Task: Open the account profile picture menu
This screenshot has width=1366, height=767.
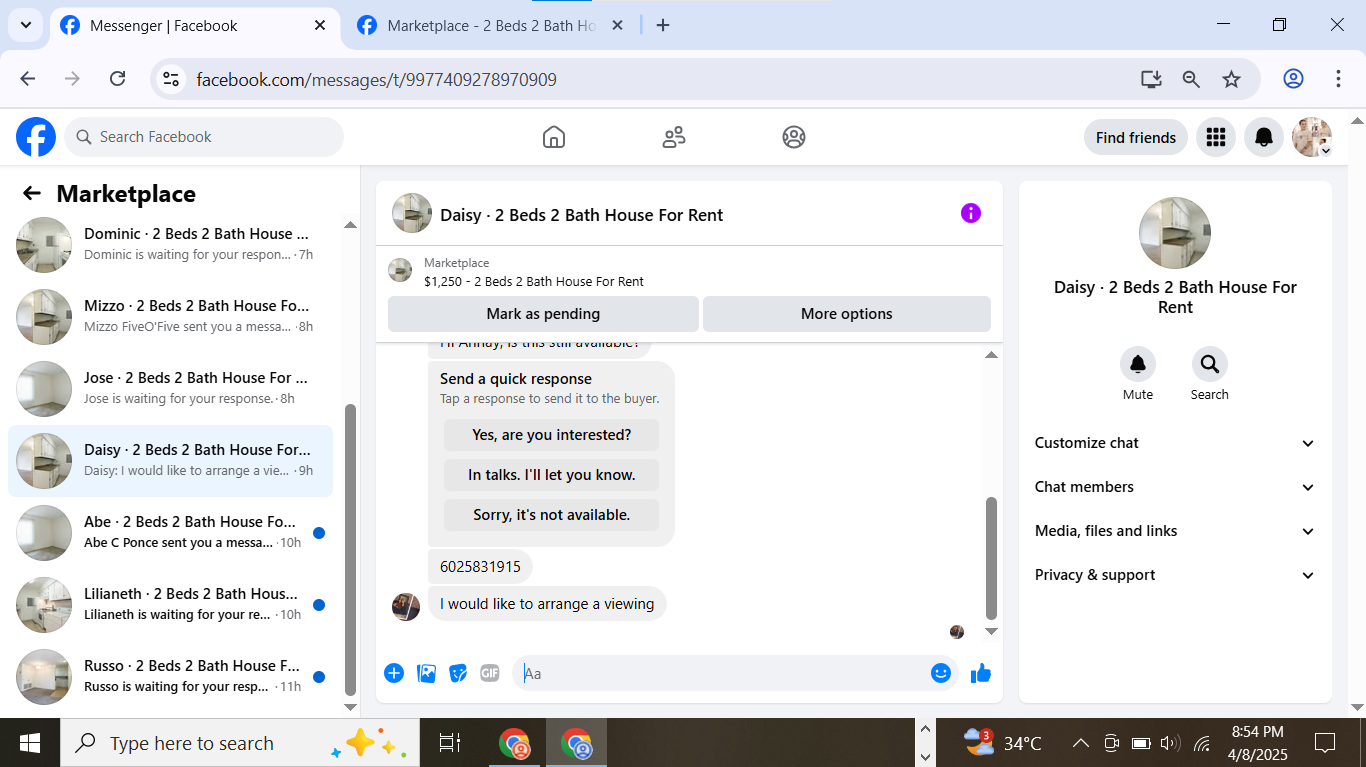Action: pyautogui.click(x=1312, y=137)
